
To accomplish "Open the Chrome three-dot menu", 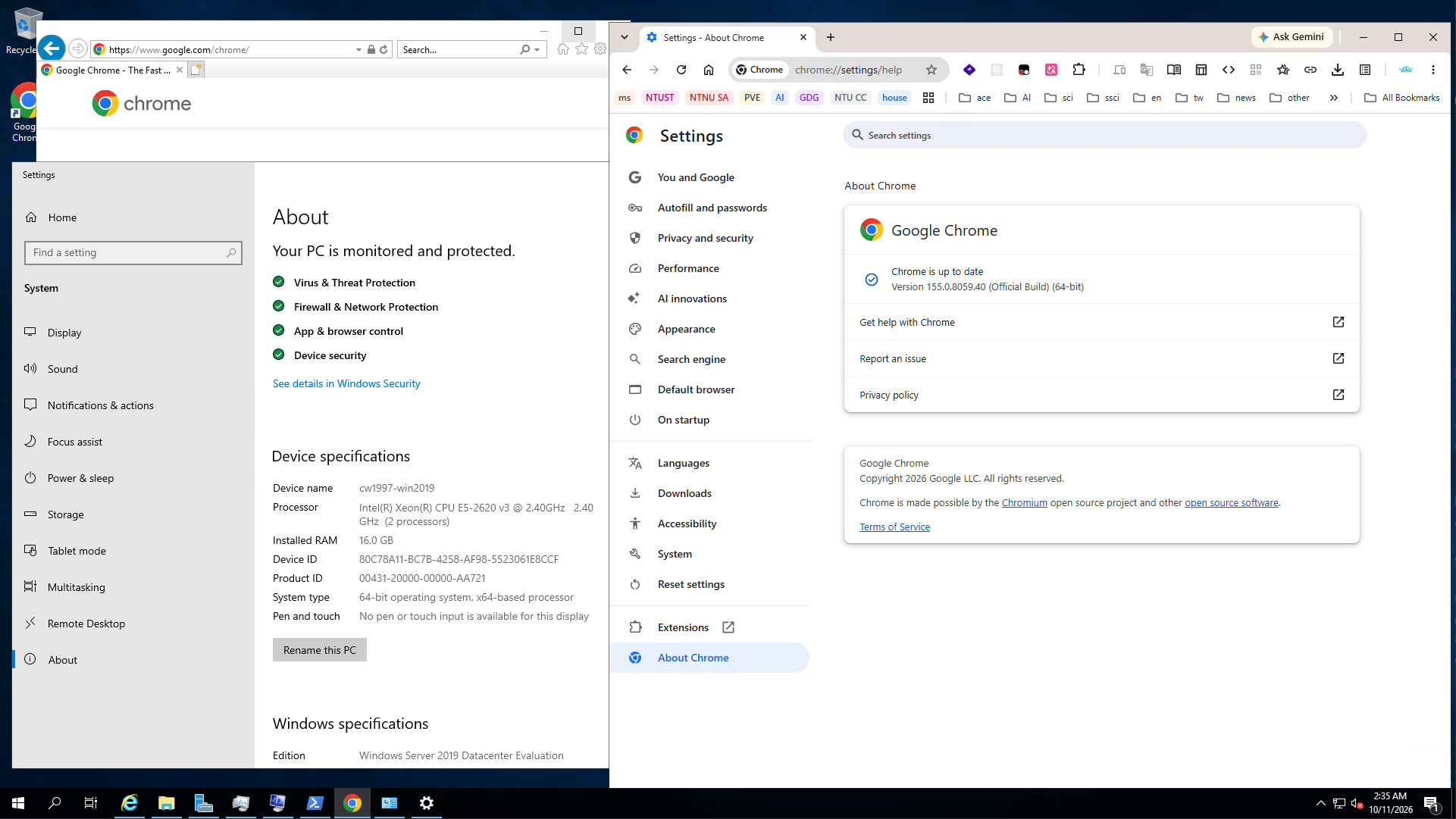I will point(1433,70).
